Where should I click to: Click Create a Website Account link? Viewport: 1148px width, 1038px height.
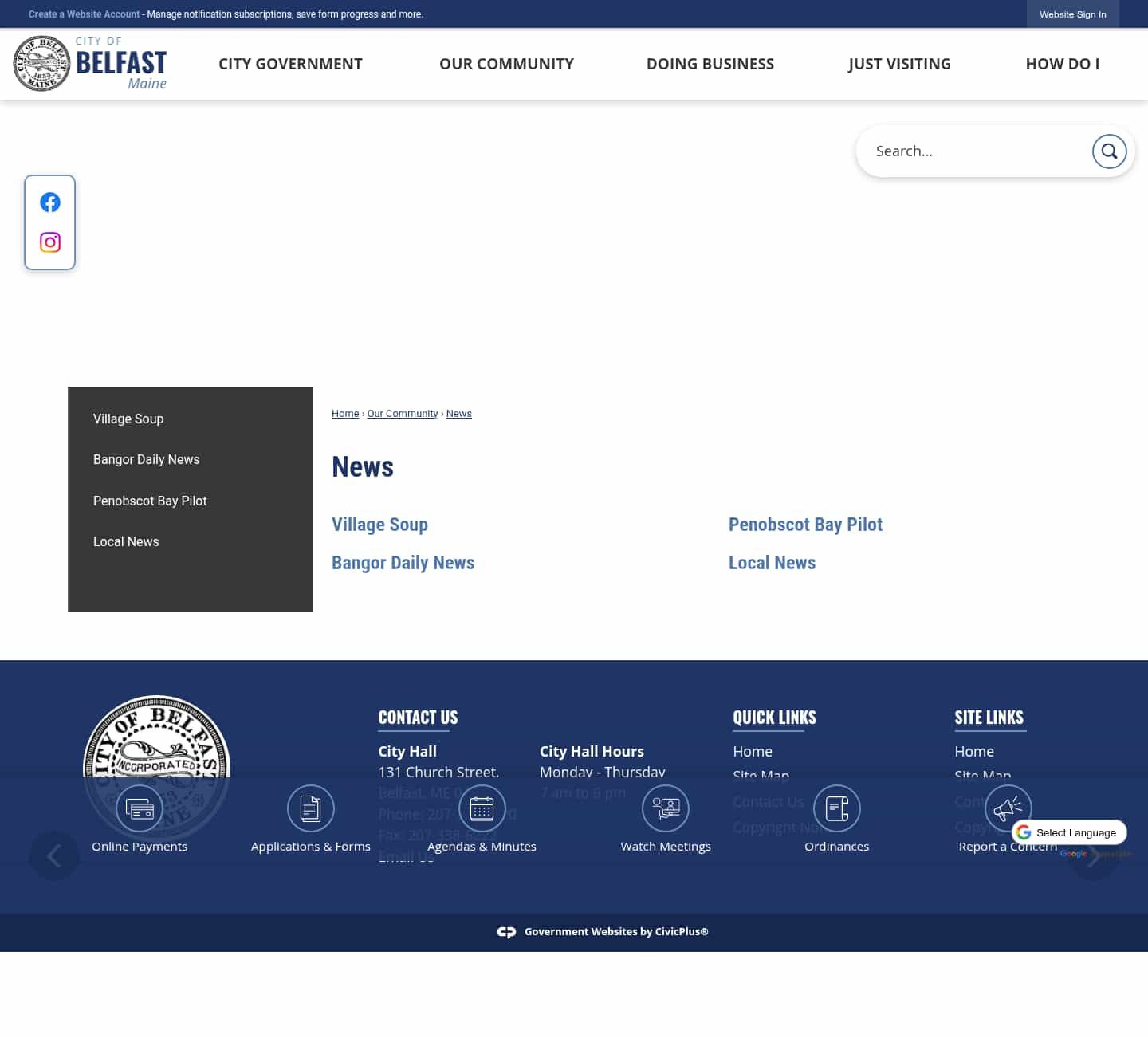[x=84, y=14]
